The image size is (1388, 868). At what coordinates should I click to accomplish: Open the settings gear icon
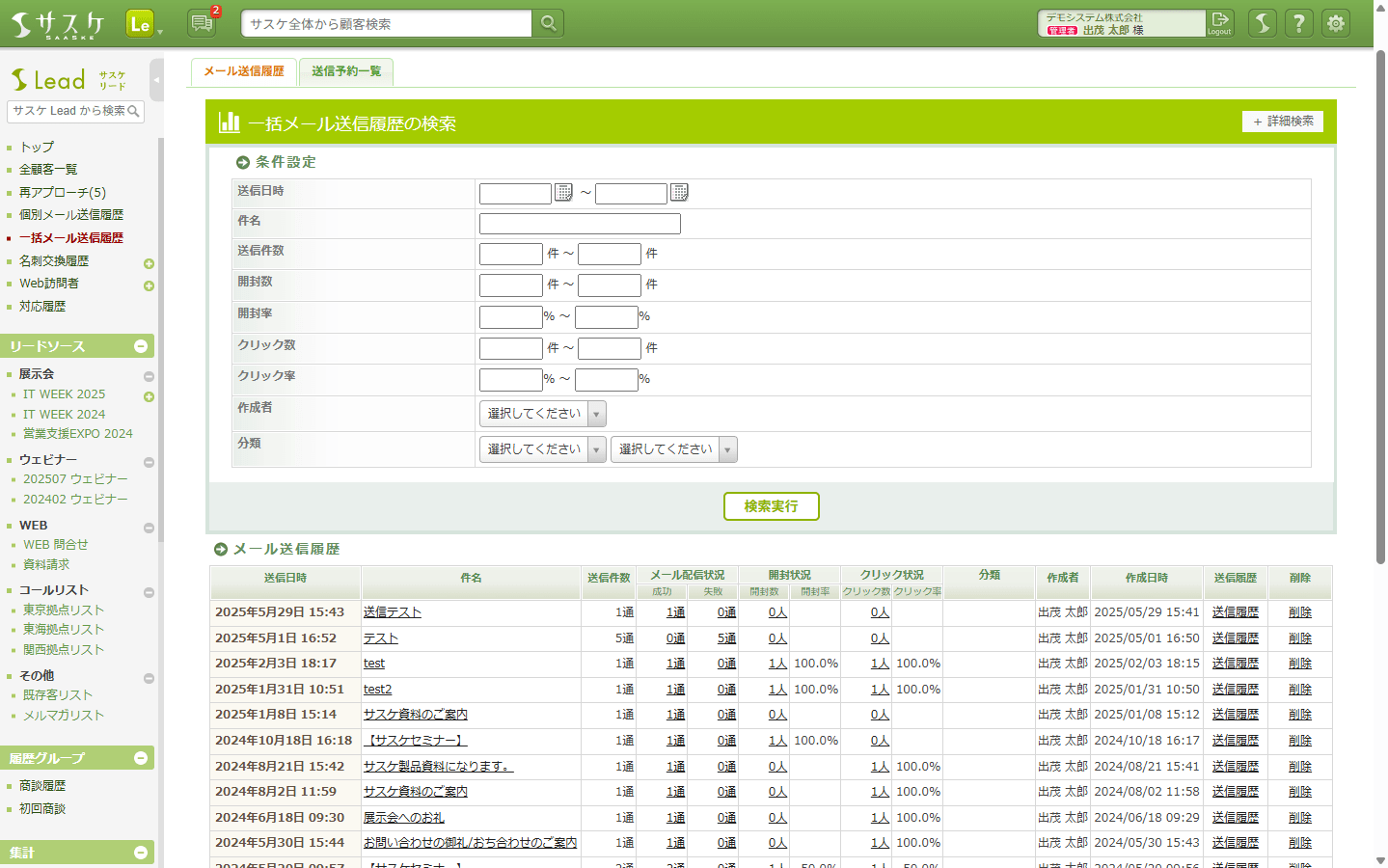[x=1336, y=23]
